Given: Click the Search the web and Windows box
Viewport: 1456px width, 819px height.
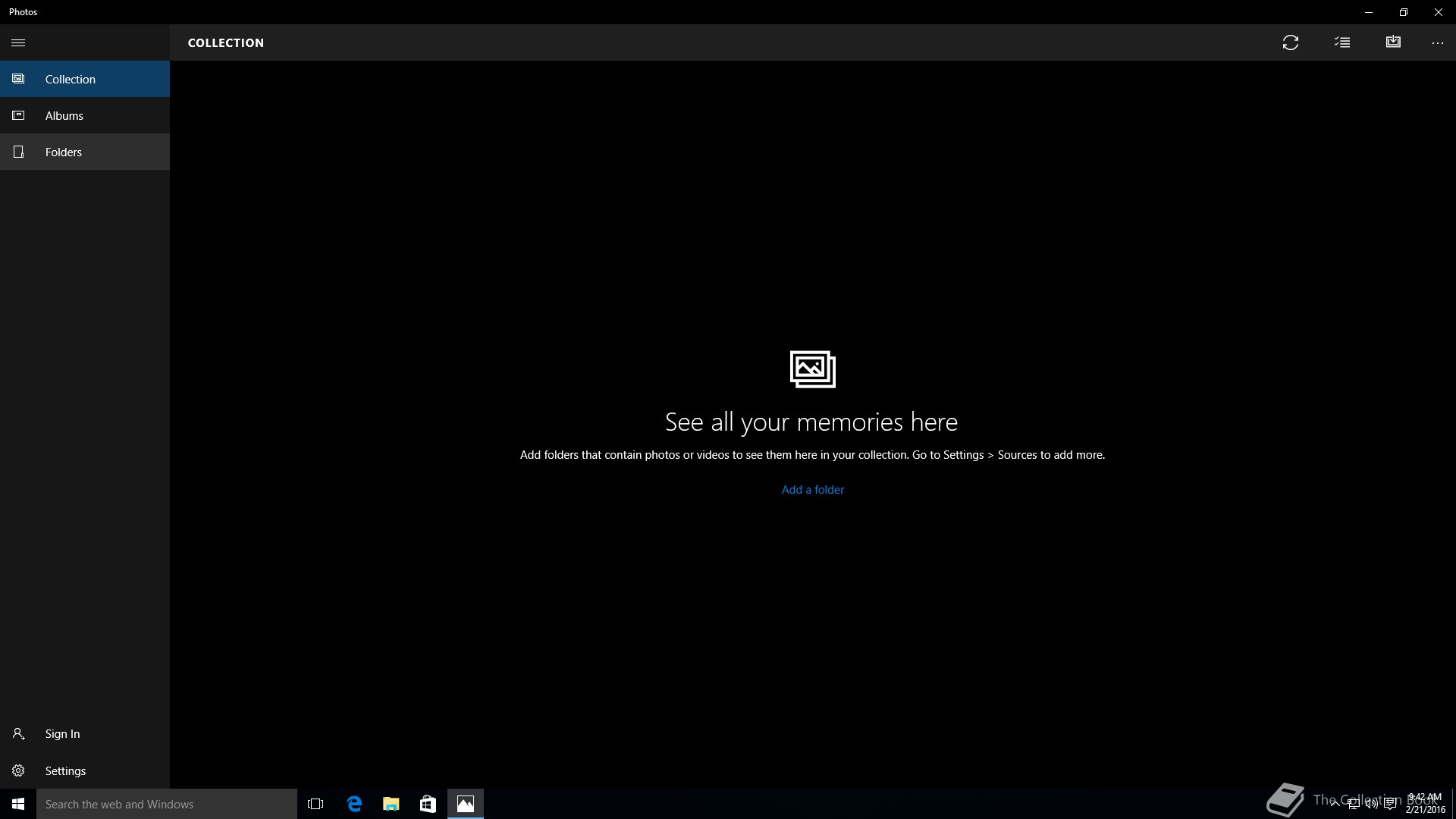Looking at the screenshot, I should (167, 804).
